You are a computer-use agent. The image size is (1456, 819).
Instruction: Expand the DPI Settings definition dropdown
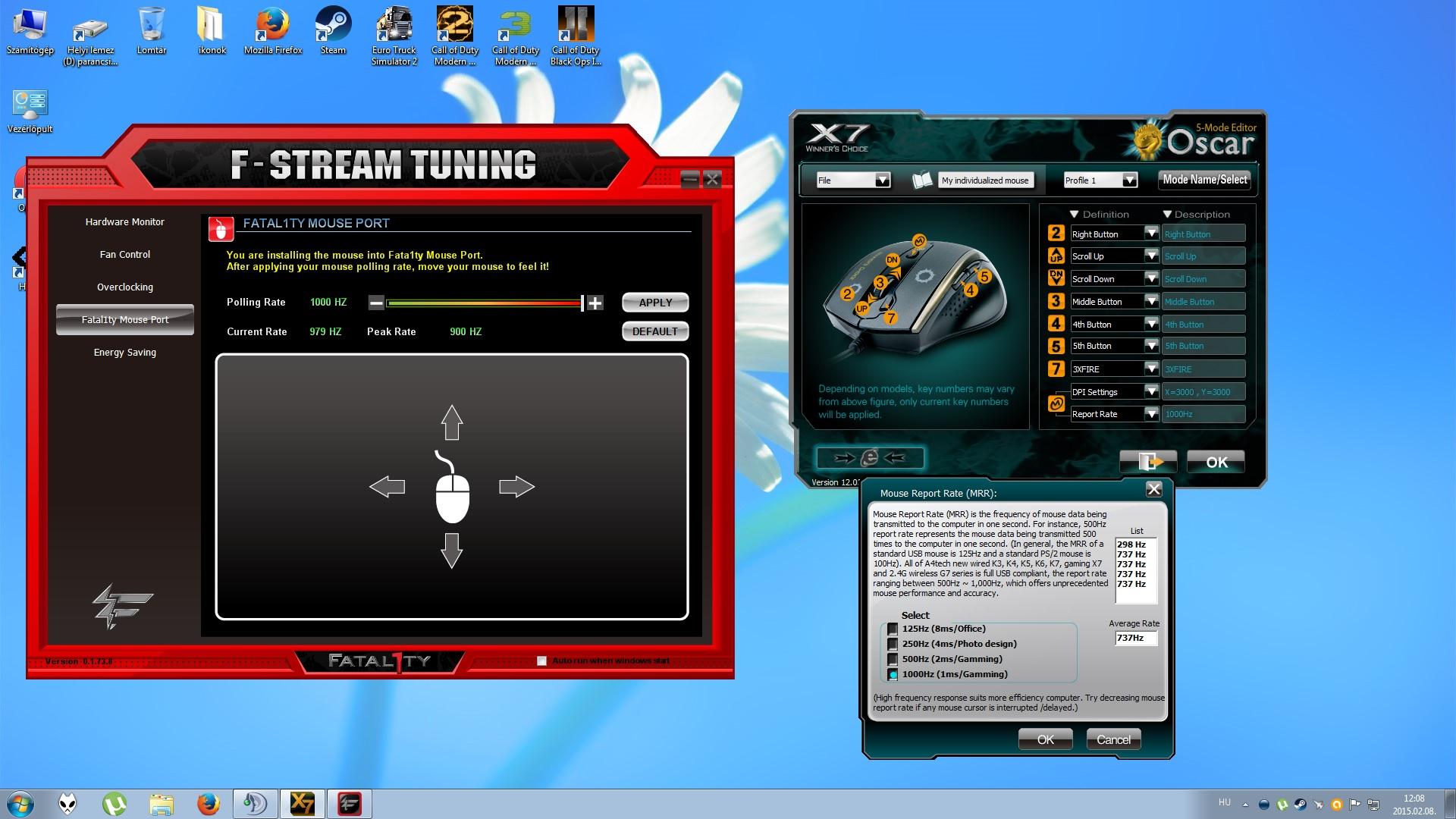pos(1151,391)
